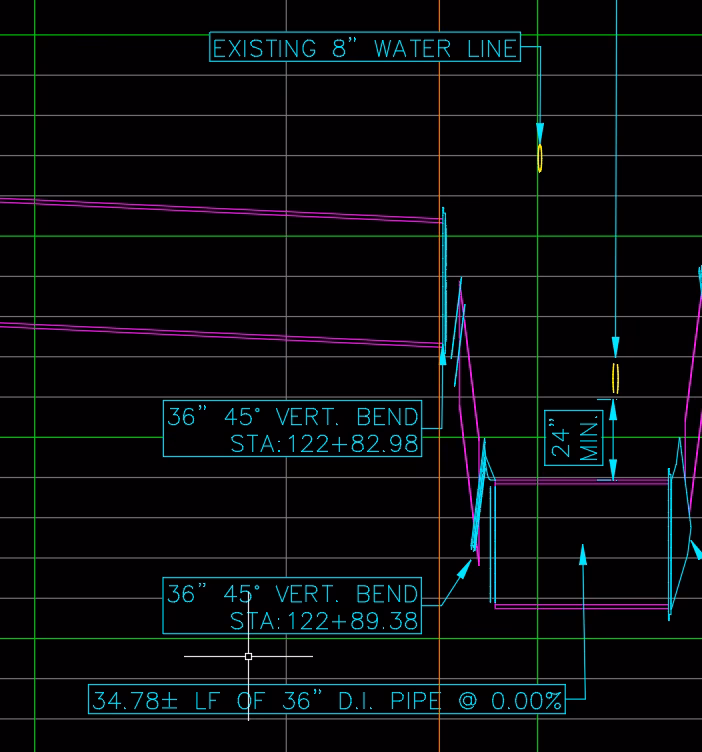
Task: Select the lower magenta sloped pipe line
Action: coord(220,333)
